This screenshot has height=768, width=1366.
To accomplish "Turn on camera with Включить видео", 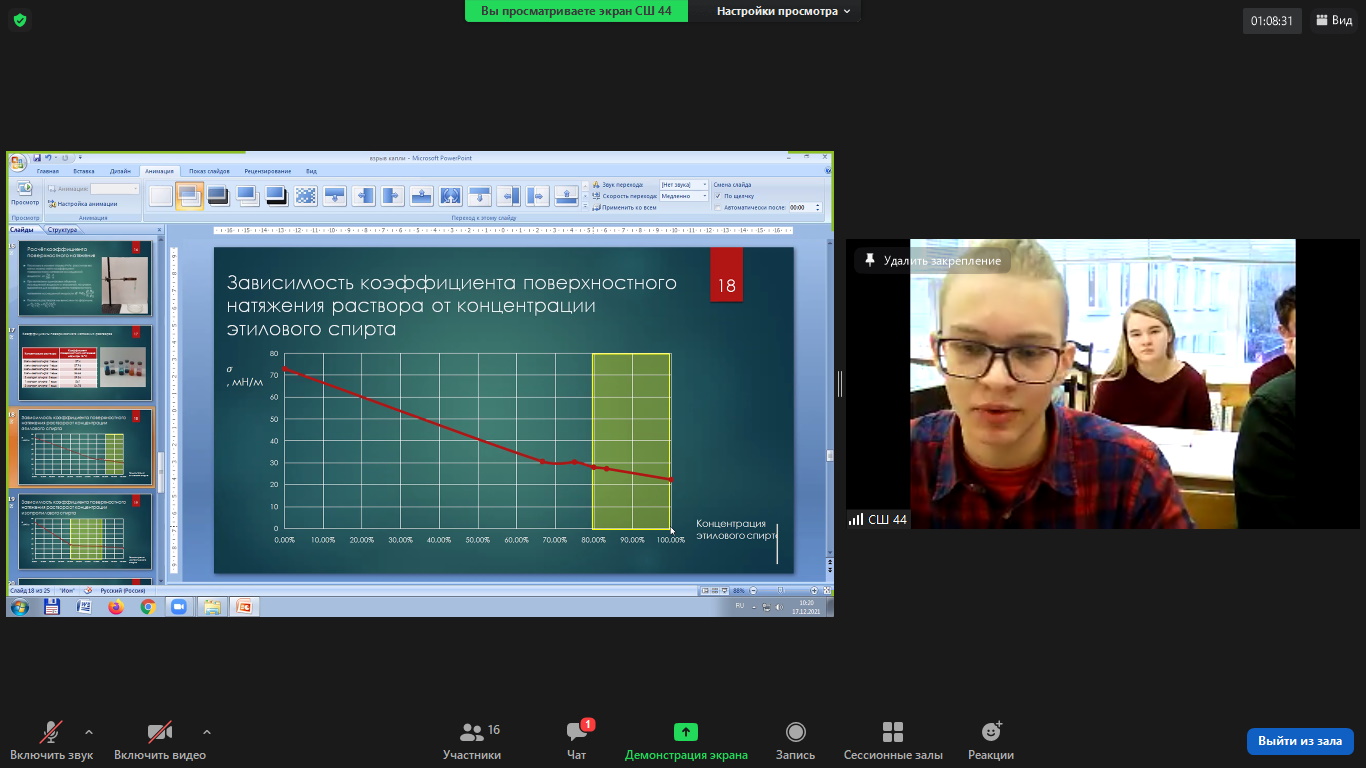I will pyautogui.click(x=160, y=741).
